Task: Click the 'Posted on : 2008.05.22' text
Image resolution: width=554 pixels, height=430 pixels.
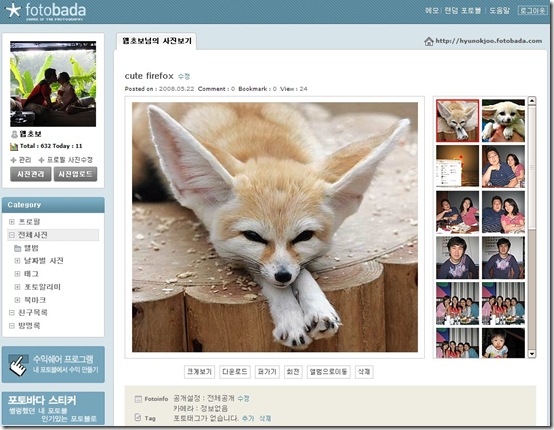Action: (159, 89)
